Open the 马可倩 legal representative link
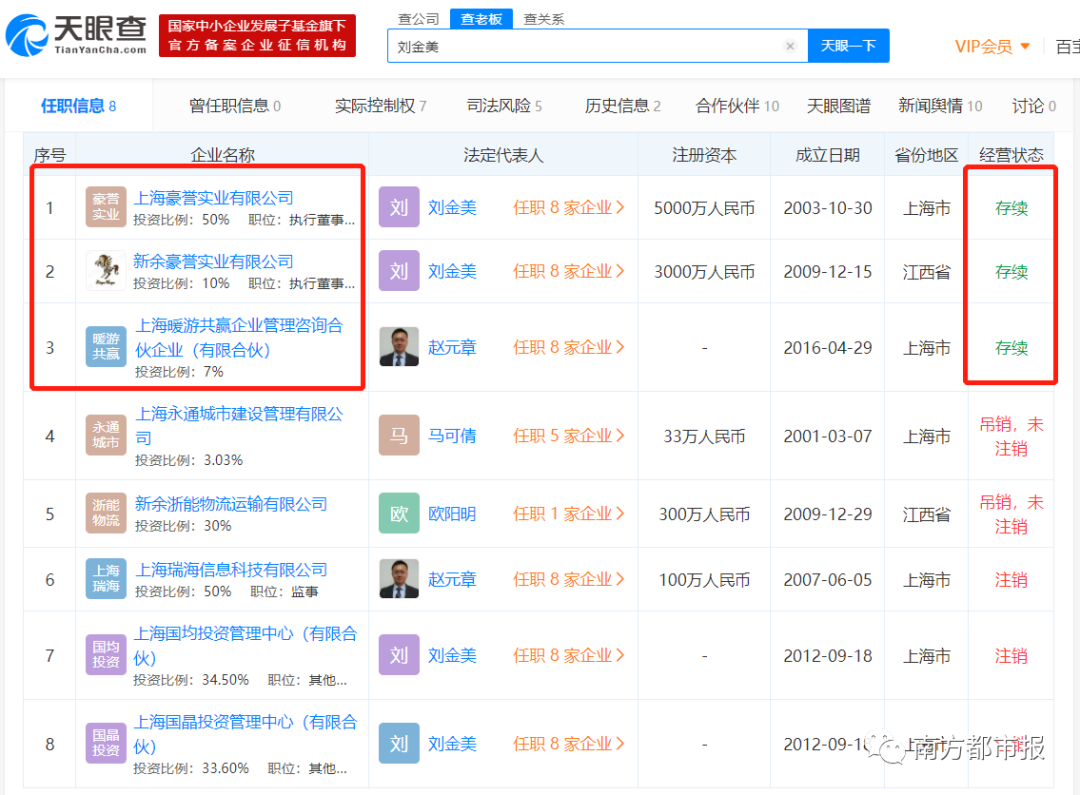This screenshot has height=795, width=1080. coord(452,436)
